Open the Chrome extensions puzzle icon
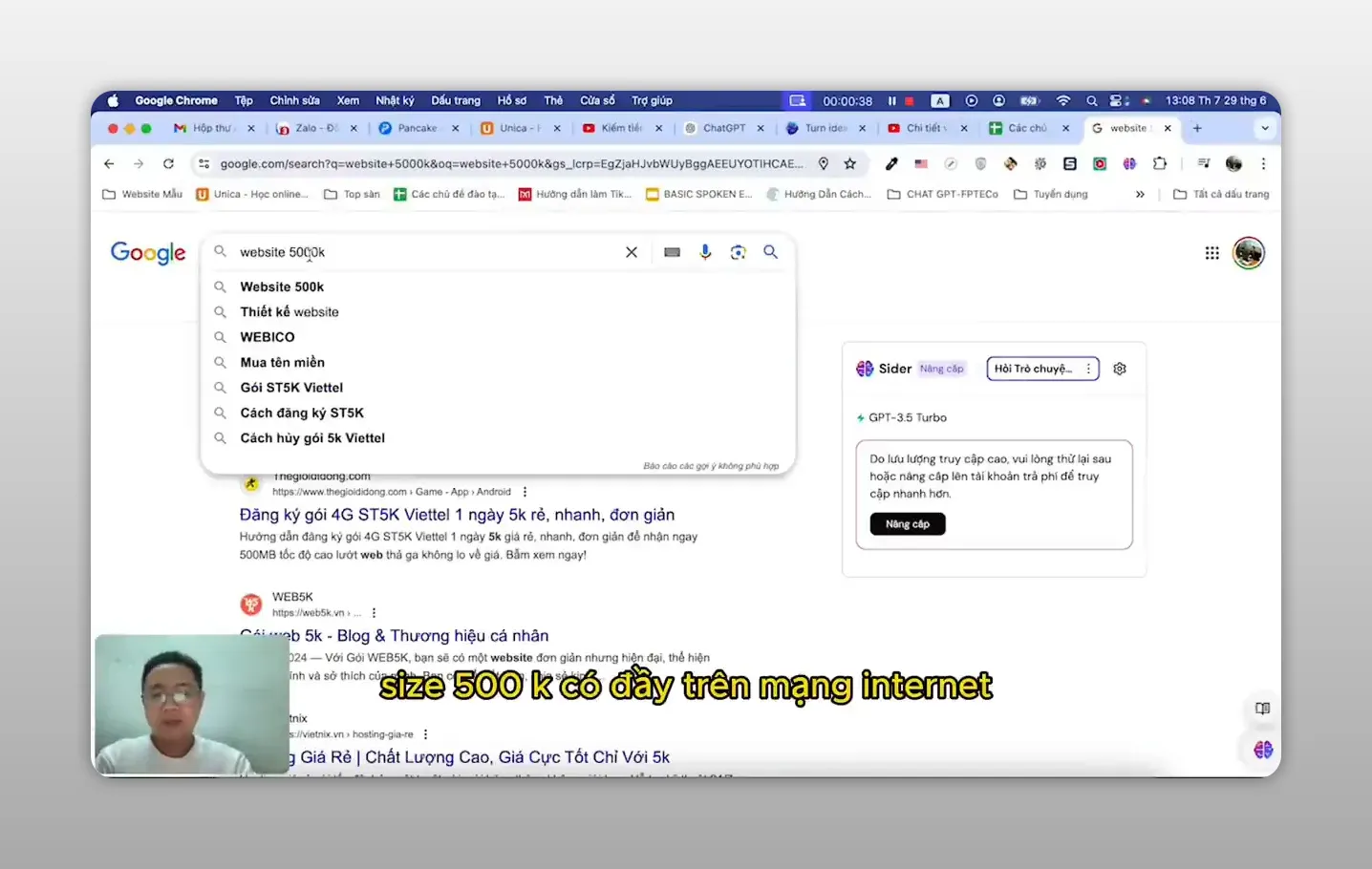This screenshot has width=1372, height=869. click(1160, 164)
